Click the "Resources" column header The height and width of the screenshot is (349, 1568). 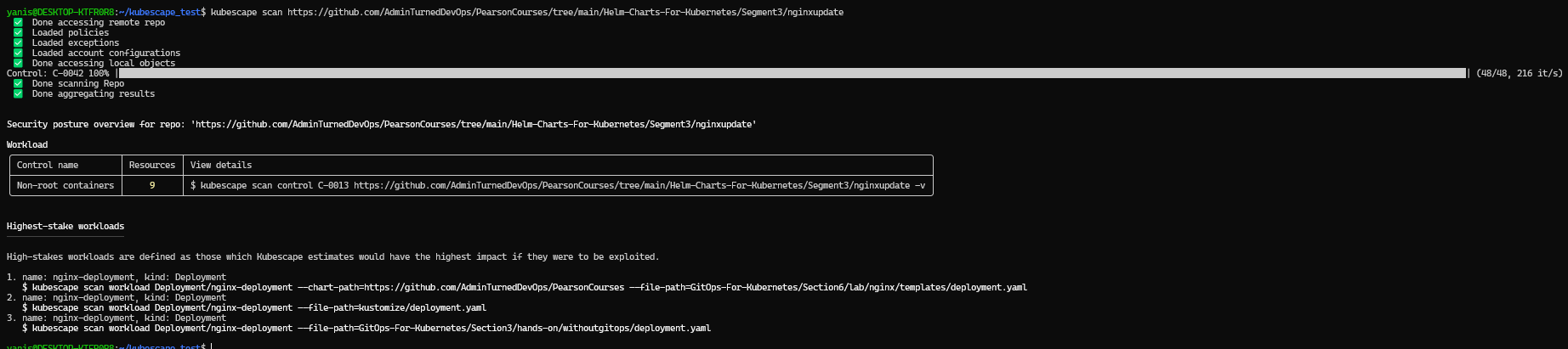coord(152,166)
